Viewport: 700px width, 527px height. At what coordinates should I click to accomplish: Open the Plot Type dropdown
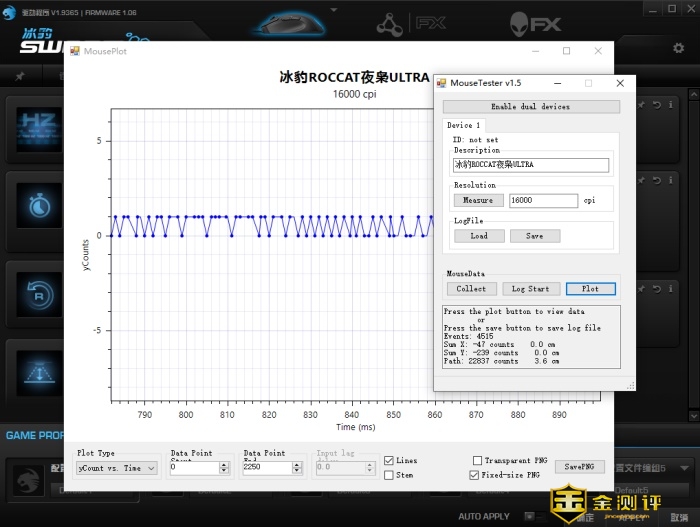[117, 468]
